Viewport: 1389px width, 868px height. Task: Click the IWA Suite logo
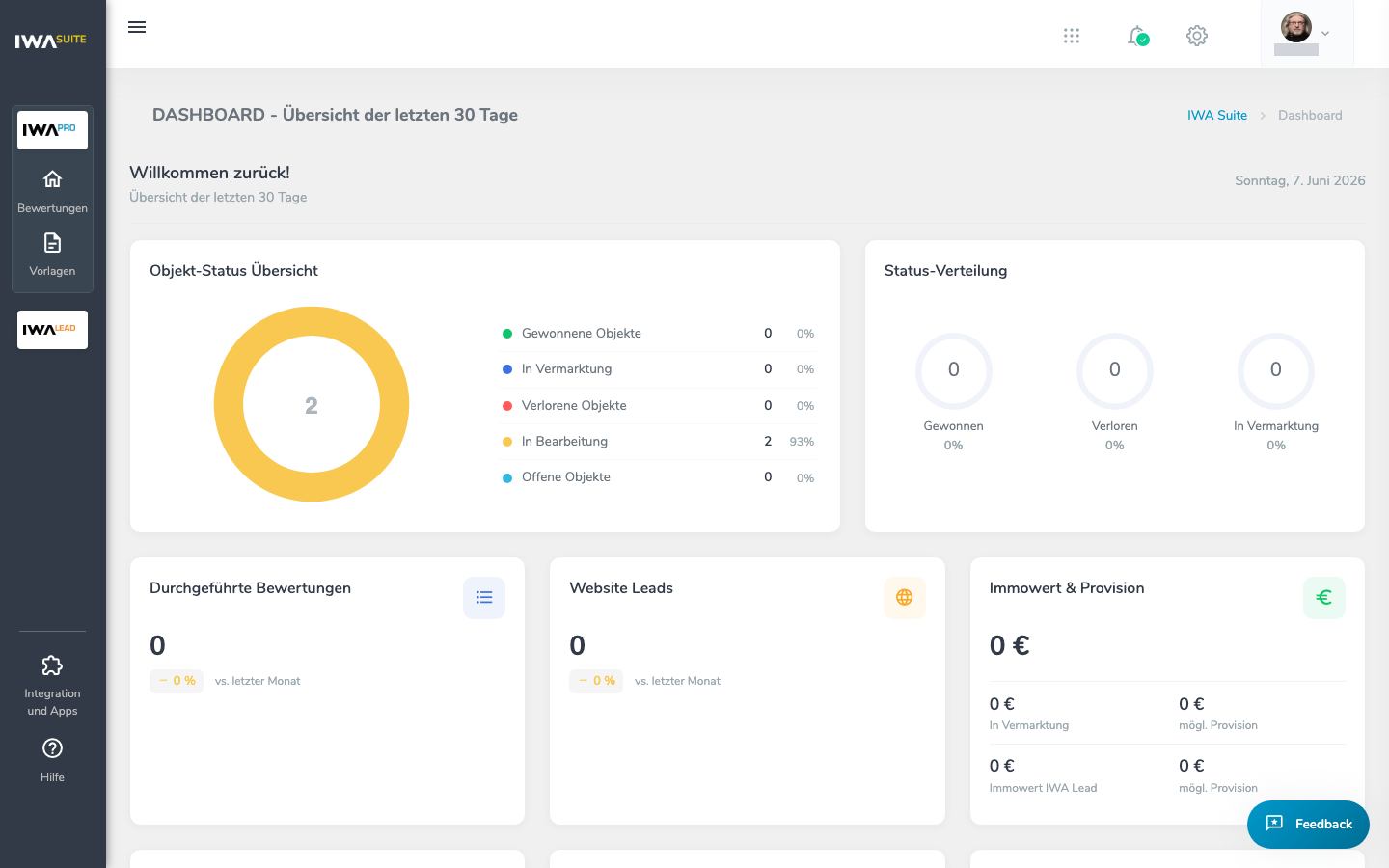[51, 41]
